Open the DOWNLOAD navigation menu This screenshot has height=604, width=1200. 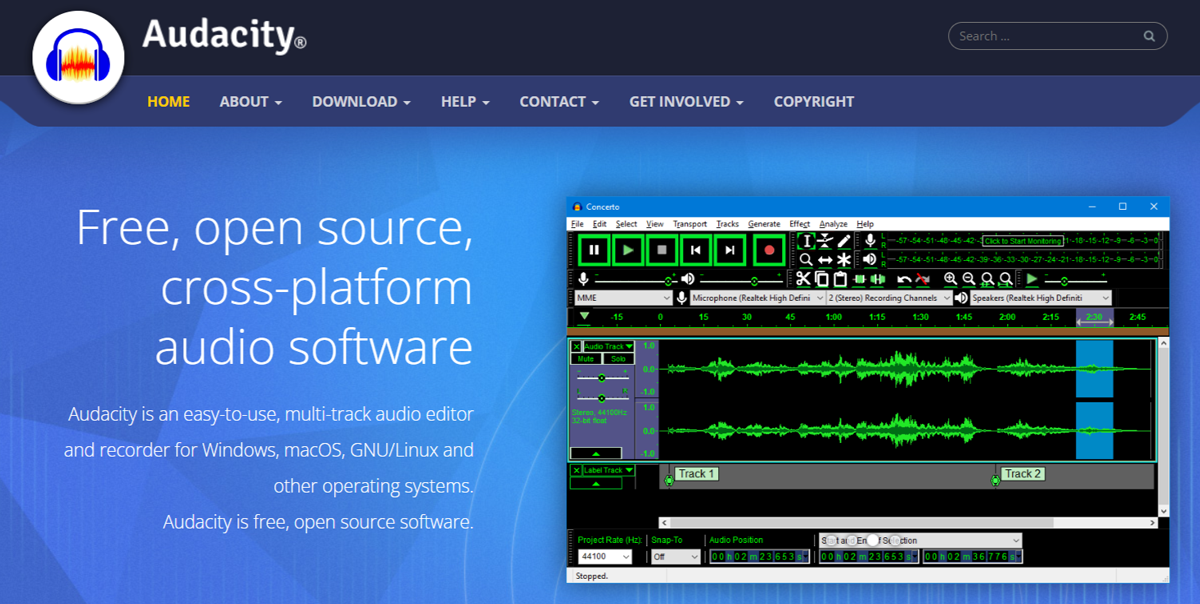pyautogui.click(x=361, y=102)
